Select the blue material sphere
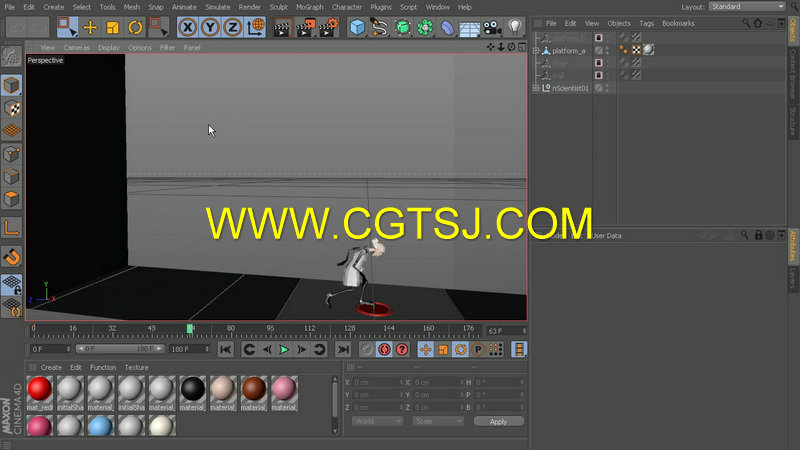This screenshot has width=800, height=450. point(101,426)
